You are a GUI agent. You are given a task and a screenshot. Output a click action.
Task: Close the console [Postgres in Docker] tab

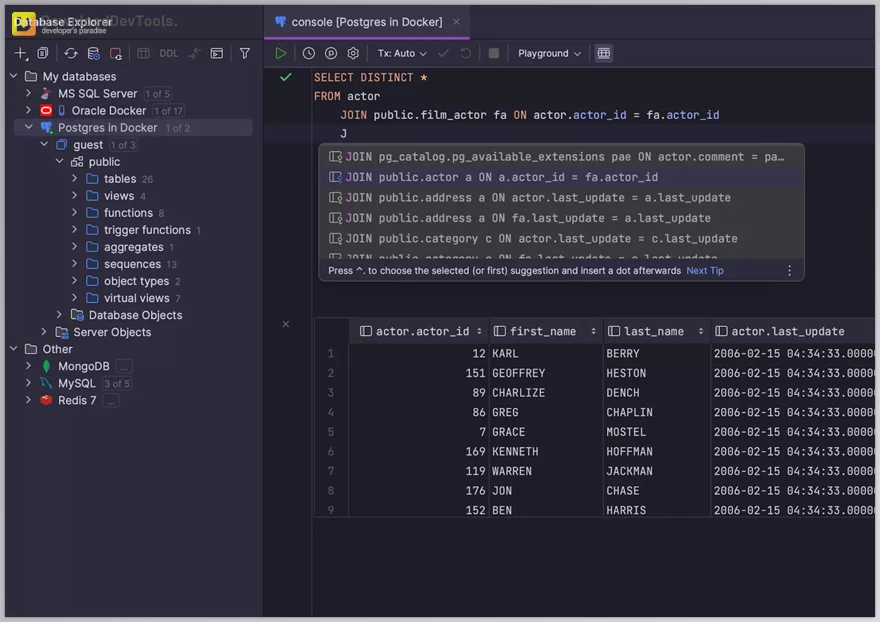click(x=456, y=22)
